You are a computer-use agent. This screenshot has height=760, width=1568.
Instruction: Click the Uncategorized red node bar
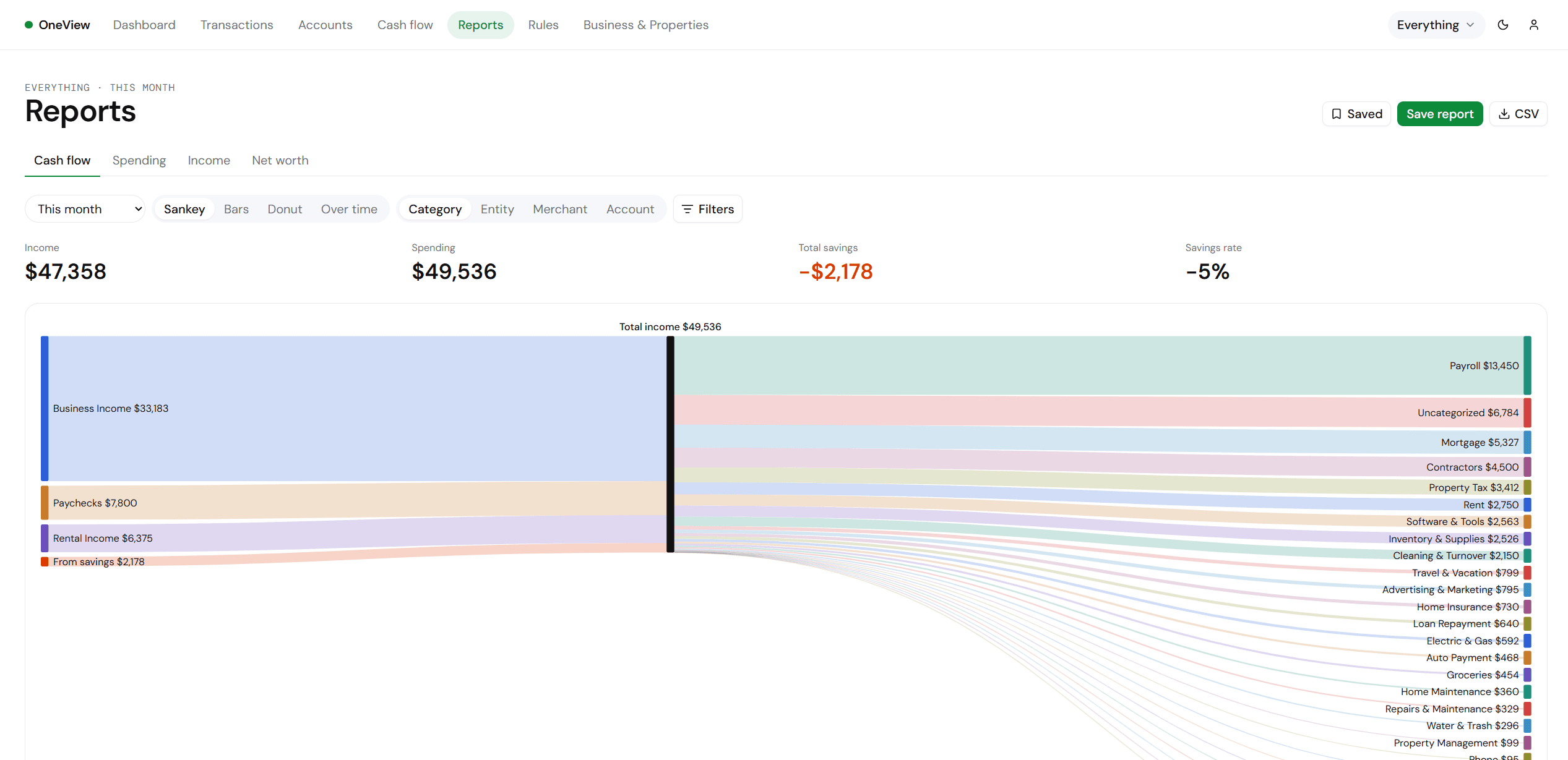[1527, 412]
